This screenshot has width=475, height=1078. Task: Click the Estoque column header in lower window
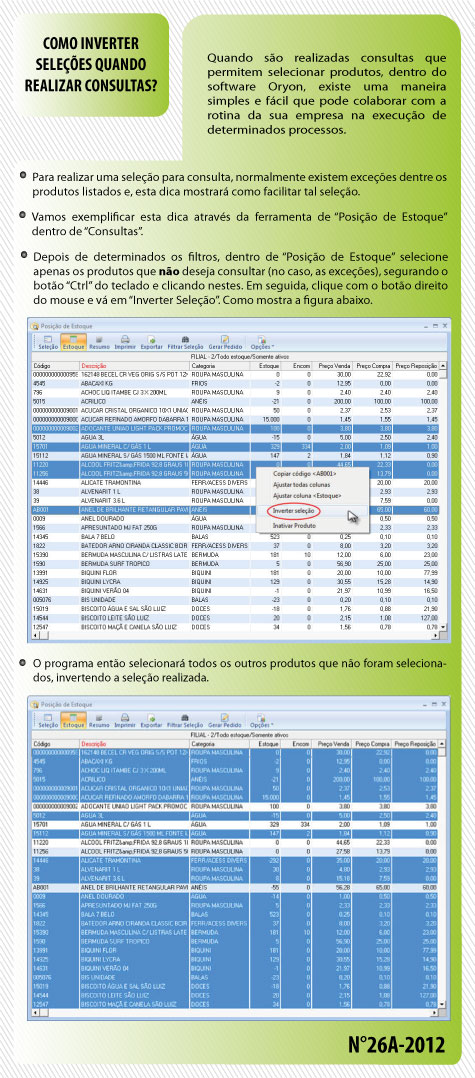coord(265,744)
